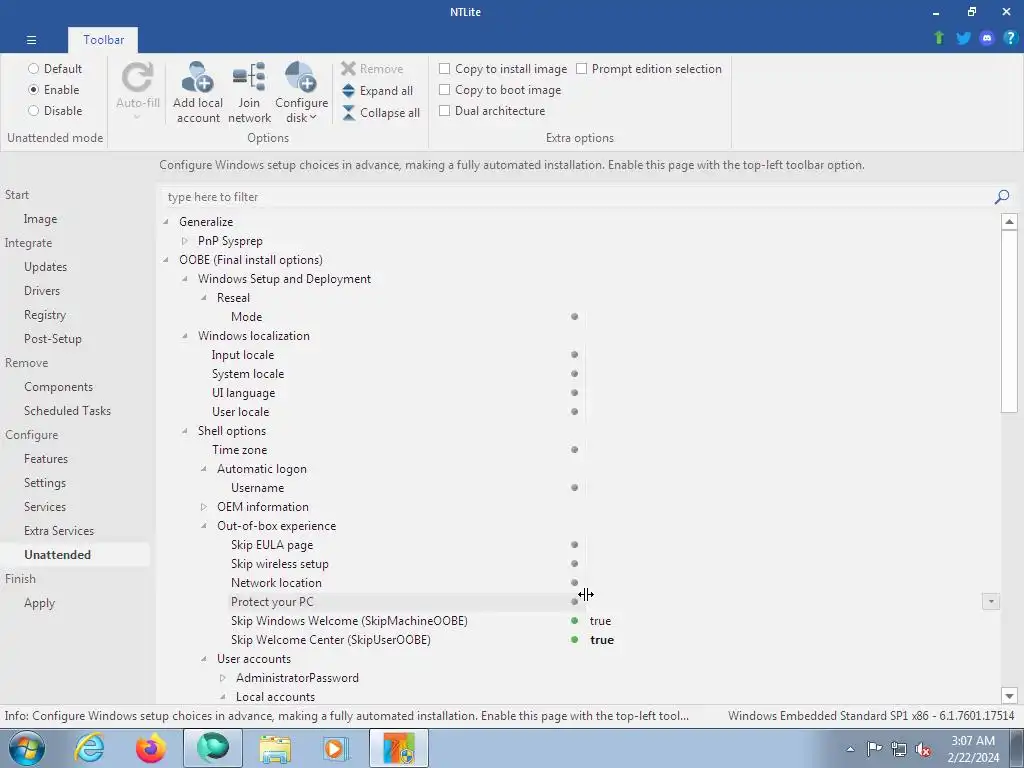Collapse the Windows localization node
This screenshot has width=1024, height=768.
point(185,336)
